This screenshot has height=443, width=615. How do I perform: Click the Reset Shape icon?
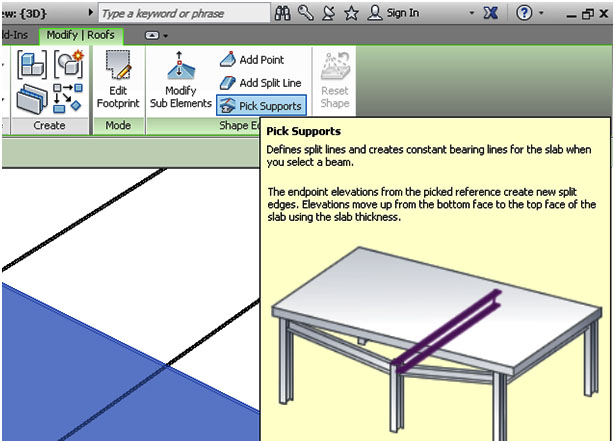(x=335, y=80)
